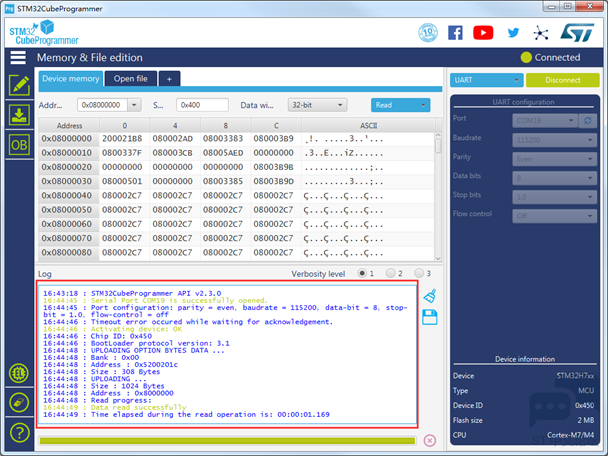Click the memory table scrollbar thumb

pyautogui.click(x=438, y=146)
